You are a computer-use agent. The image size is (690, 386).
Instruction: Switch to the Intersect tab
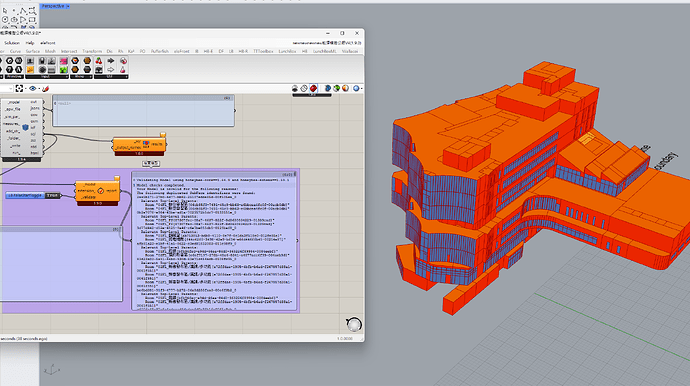point(69,51)
